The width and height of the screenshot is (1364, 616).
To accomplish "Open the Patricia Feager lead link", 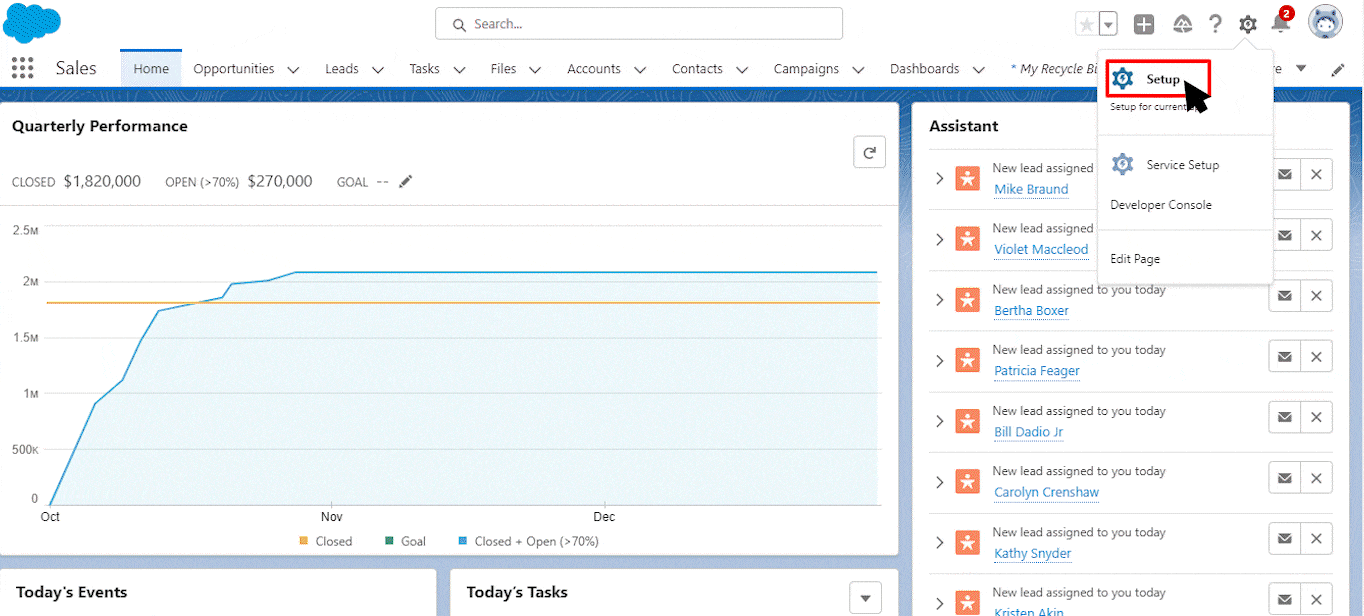I will [x=1036, y=371].
